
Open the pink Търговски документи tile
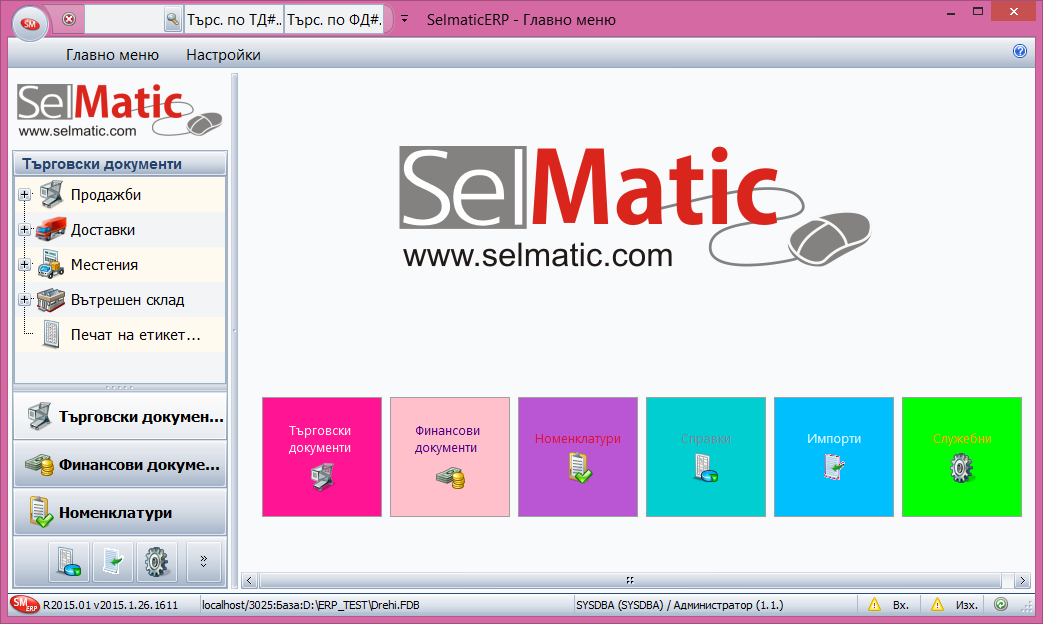pos(322,457)
